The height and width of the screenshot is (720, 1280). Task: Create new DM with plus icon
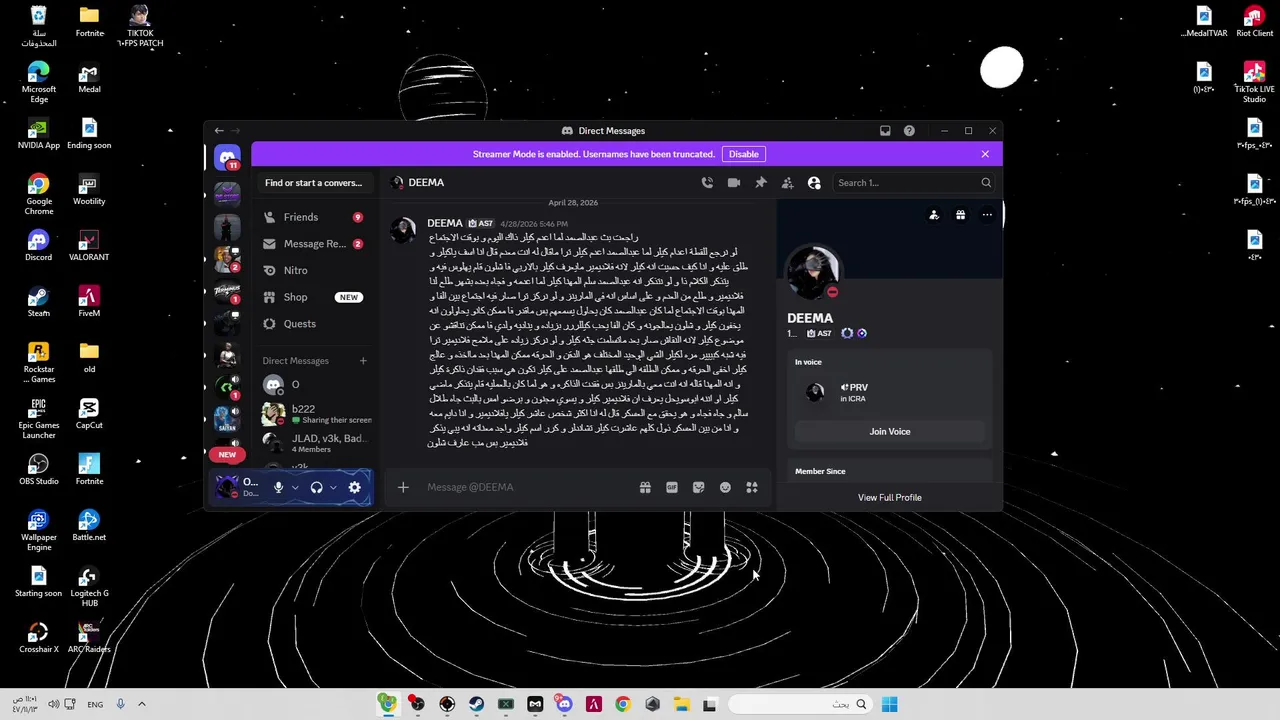(x=363, y=361)
